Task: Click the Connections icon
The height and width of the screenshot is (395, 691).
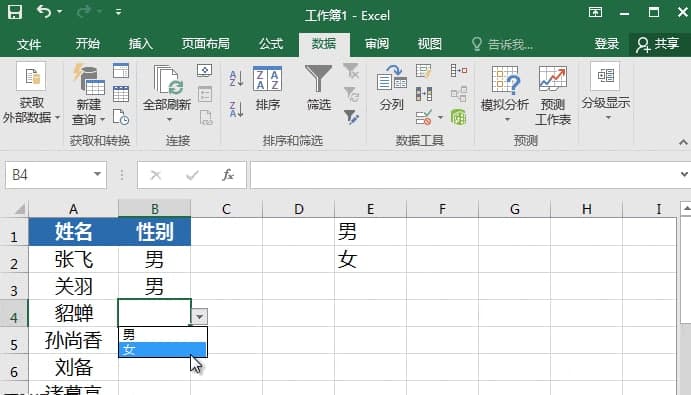Action: (205, 71)
